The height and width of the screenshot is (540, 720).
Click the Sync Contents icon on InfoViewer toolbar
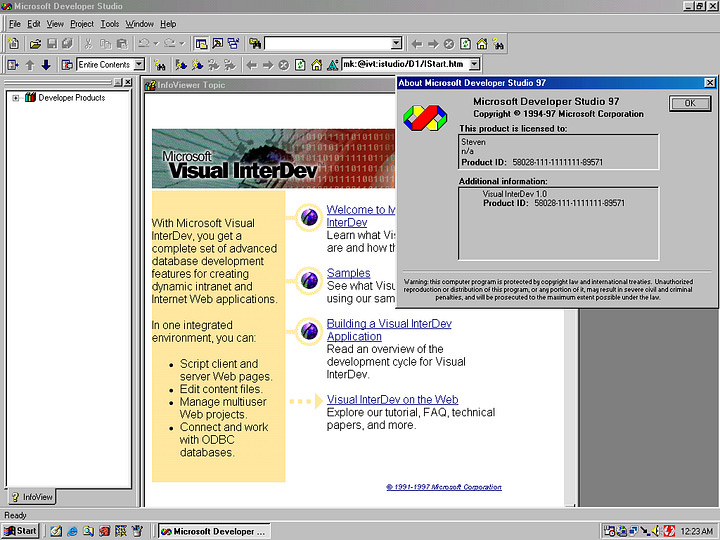13,65
